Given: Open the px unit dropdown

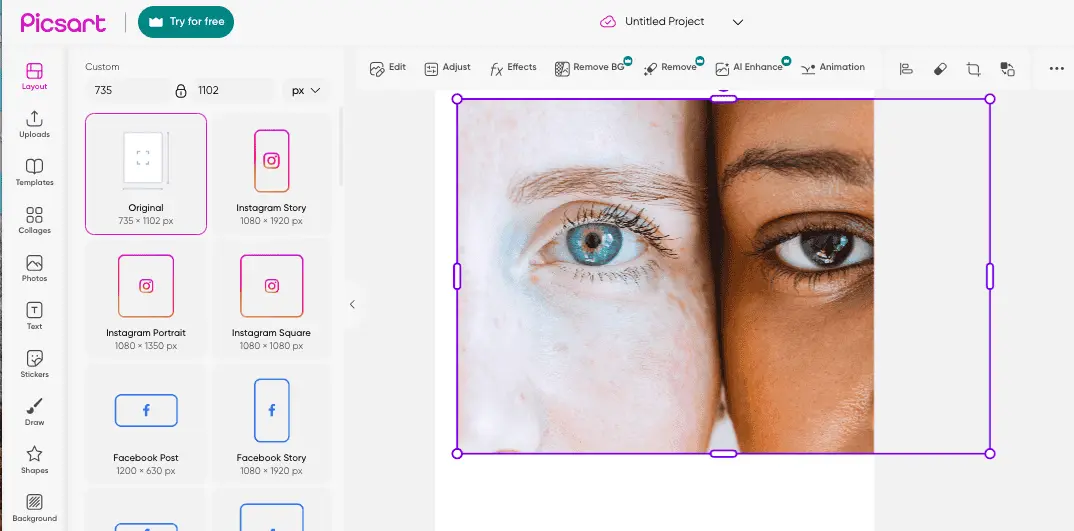Looking at the screenshot, I should click(305, 90).
